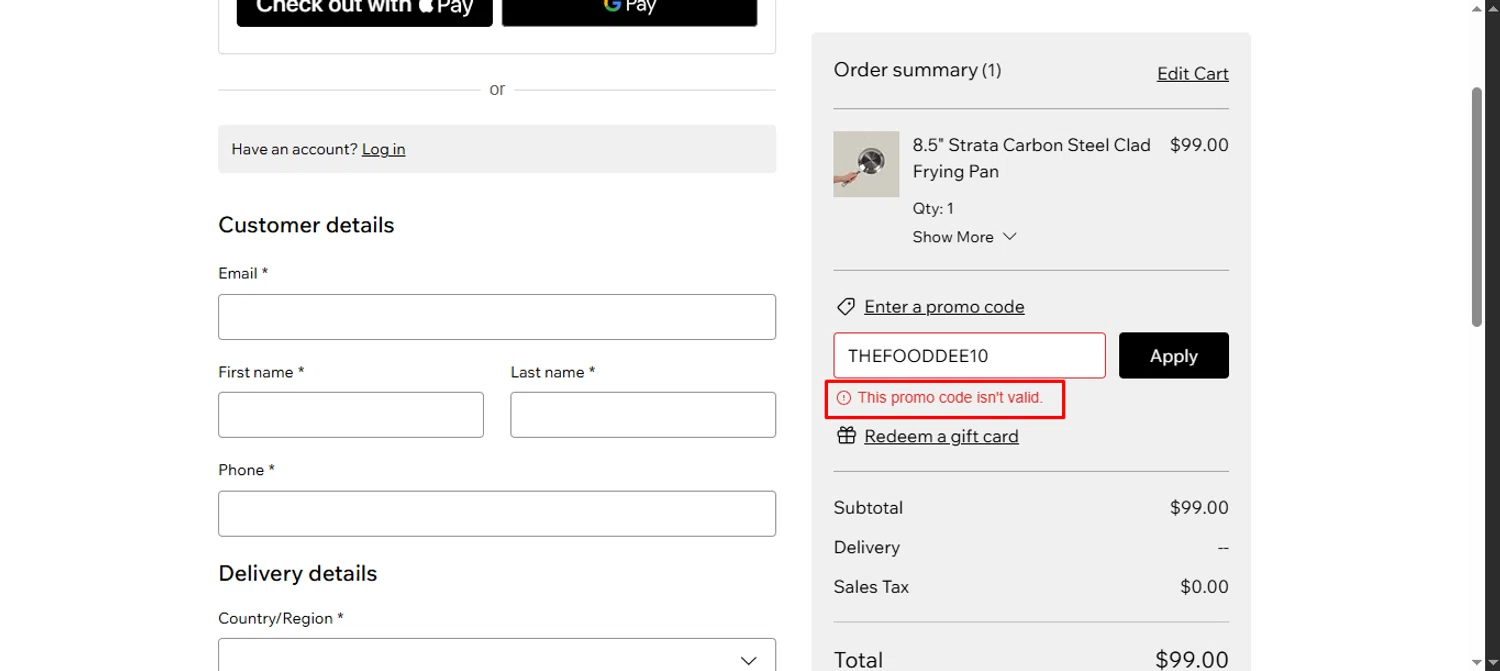Click the Subtotal $99.00 amount

click(1199, 508)
